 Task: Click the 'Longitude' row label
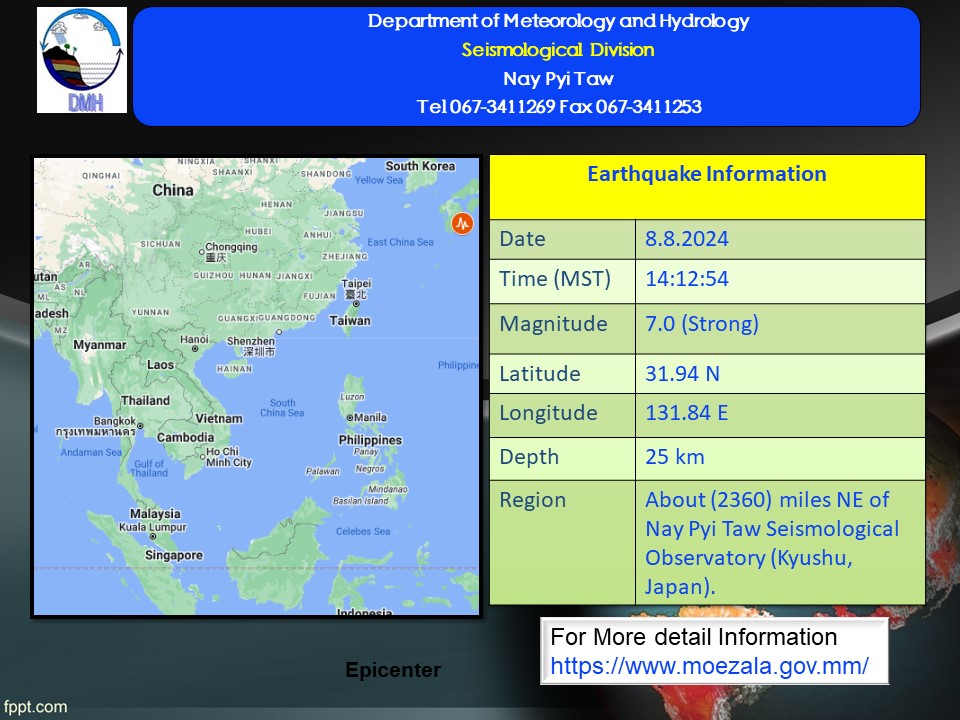coord(548,413)
